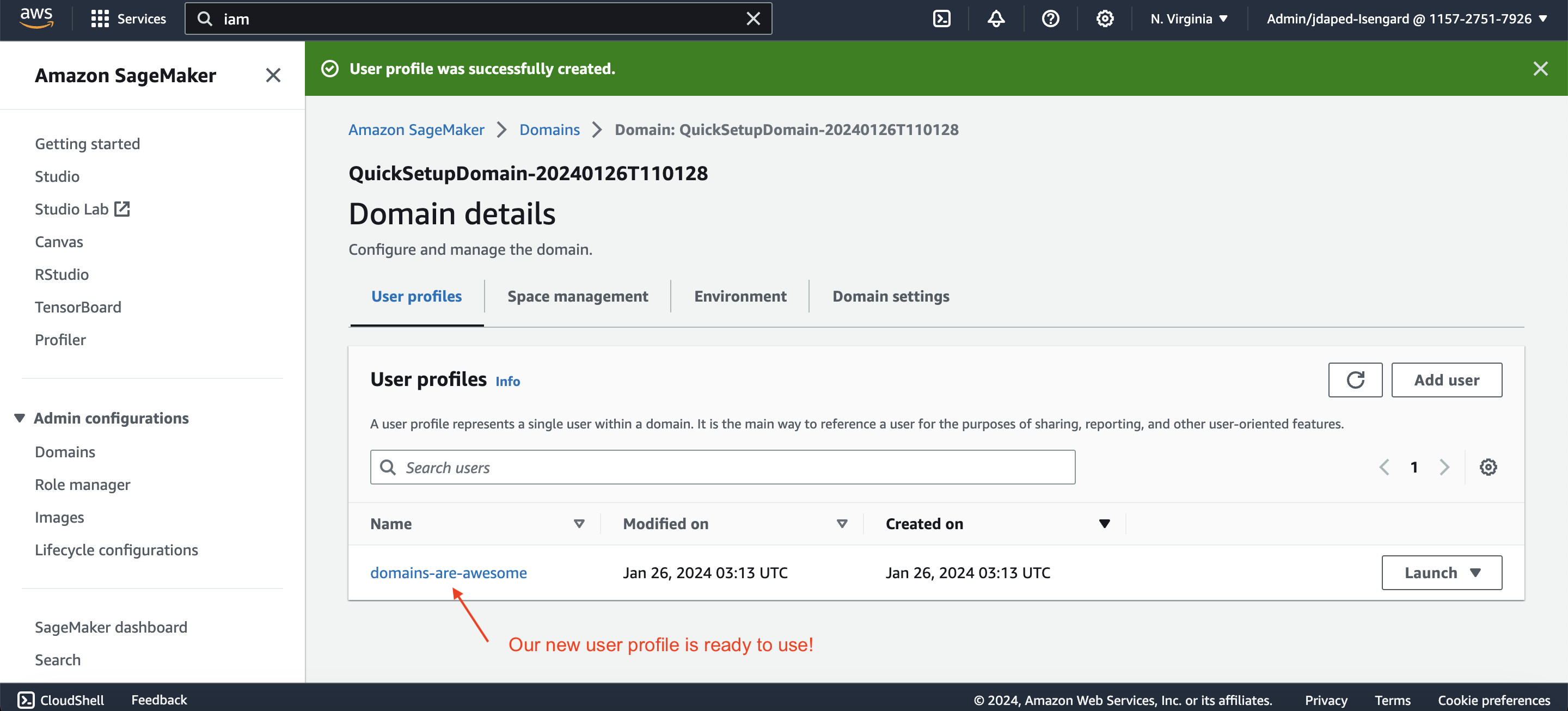Open console settings gear in top bar

pos(1104,19)
